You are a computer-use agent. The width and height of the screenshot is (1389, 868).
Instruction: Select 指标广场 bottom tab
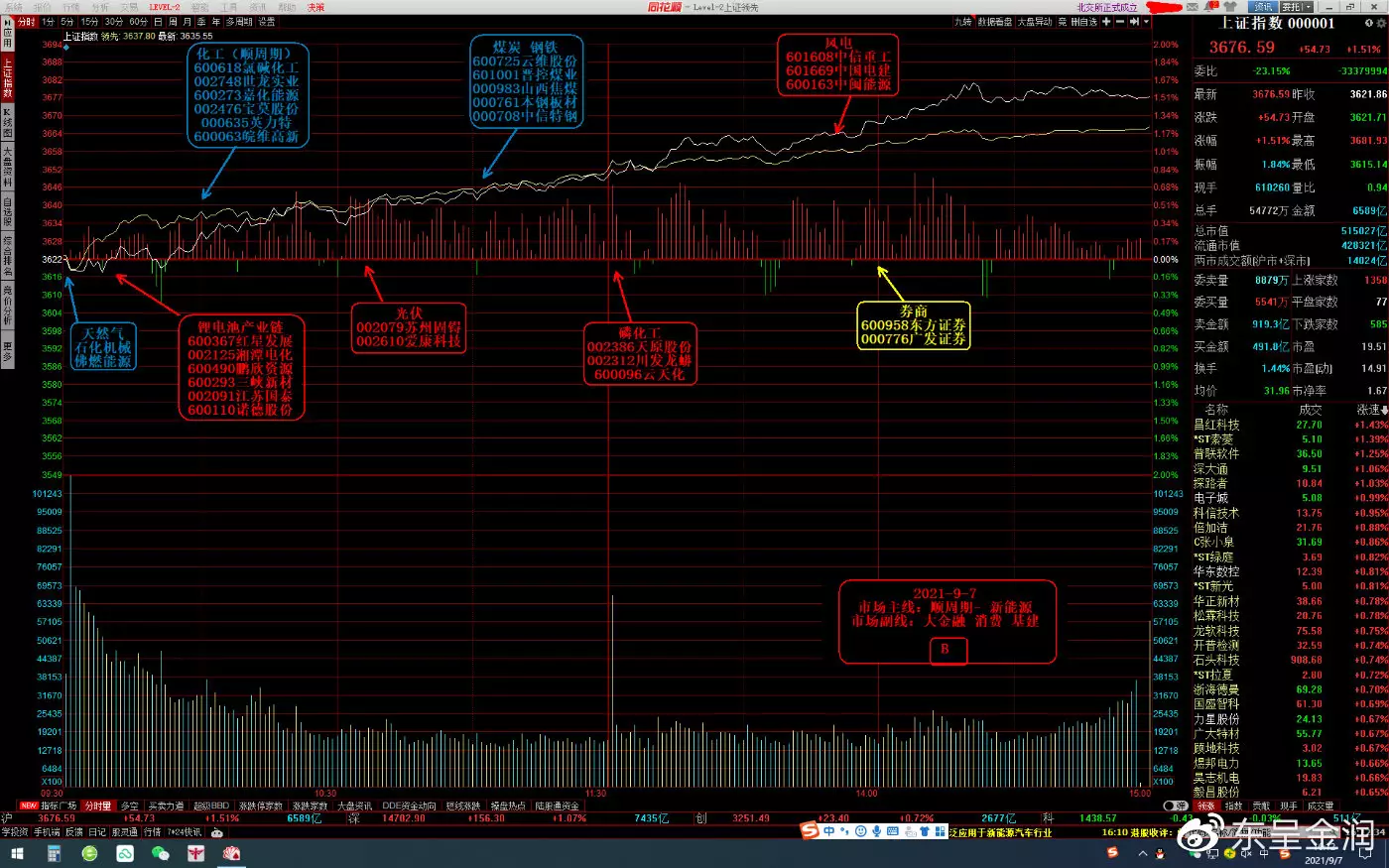tap(59, 806)
